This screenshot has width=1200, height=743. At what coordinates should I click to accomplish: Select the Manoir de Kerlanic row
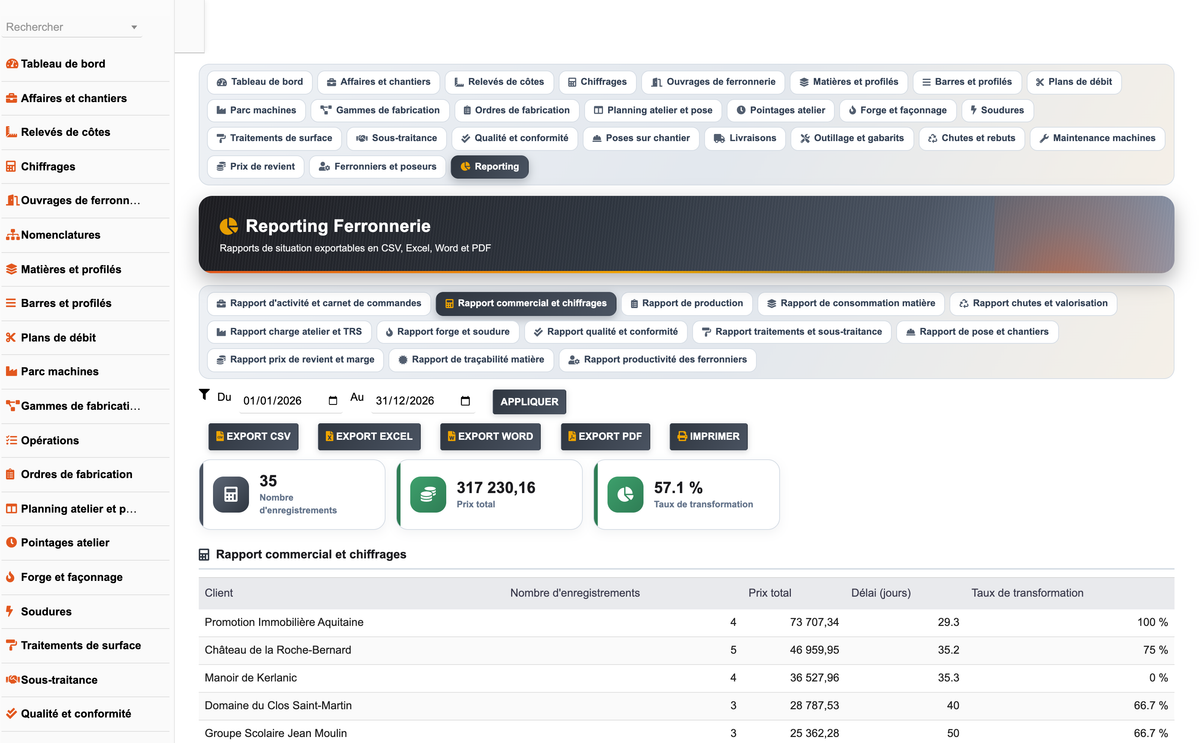pyautogui.click(x=686, y=678)
